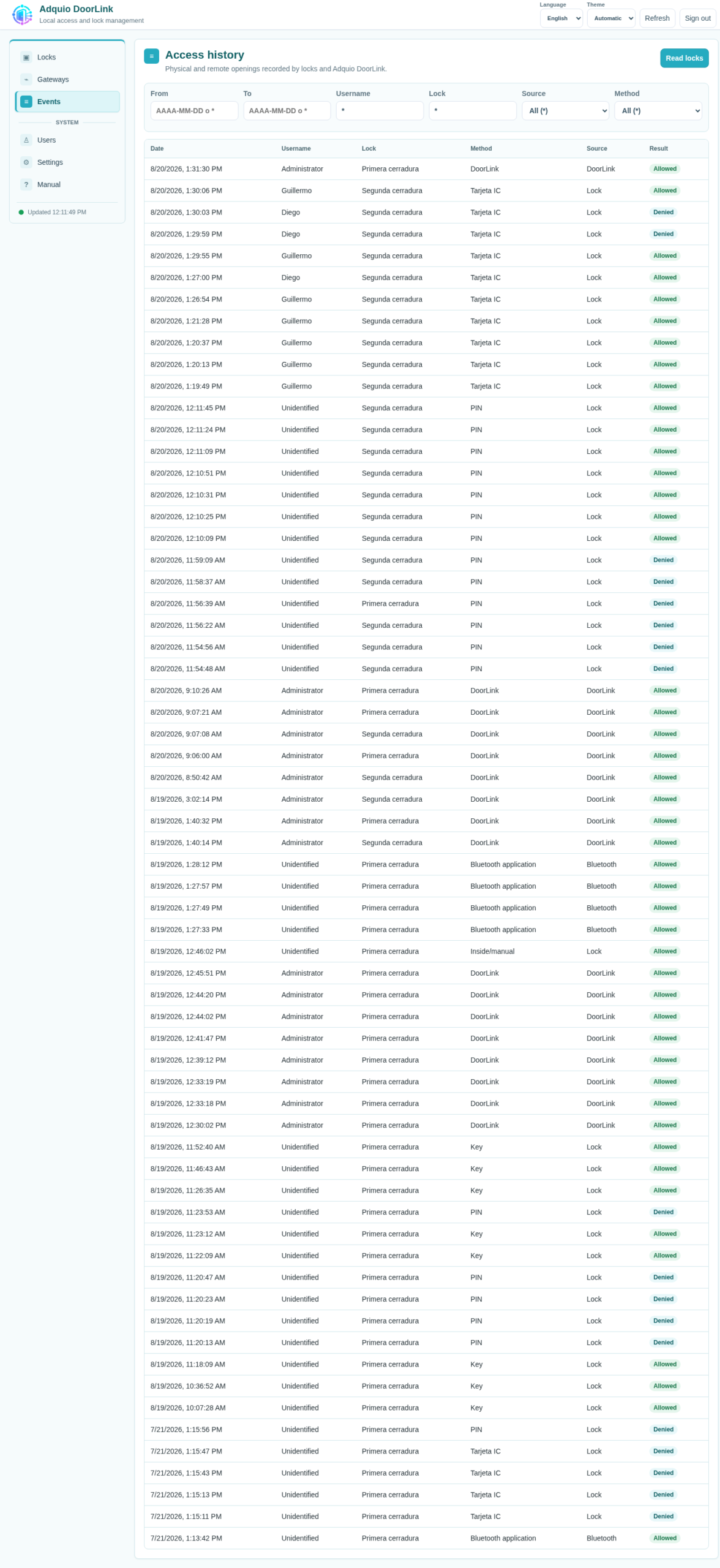Image resolution: width=720 pixels, height=1568 pixels.
Task: Open the Language dropdown
Action: pyautogui.click(x=561, y=18)
